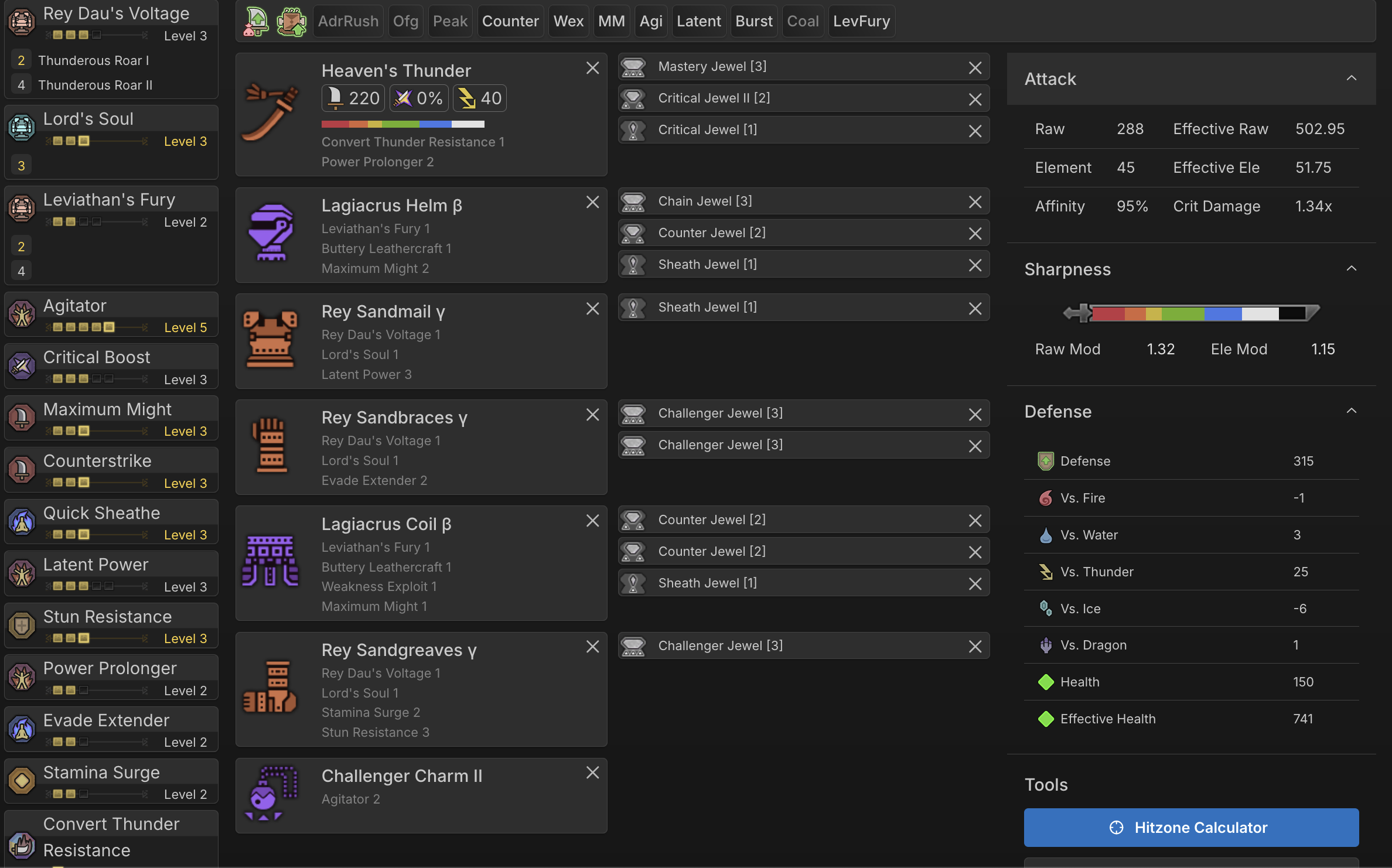1392x868 pixels.
Task: Click the Heaven's Thunder weapon icon
Action: coord(271,113)
